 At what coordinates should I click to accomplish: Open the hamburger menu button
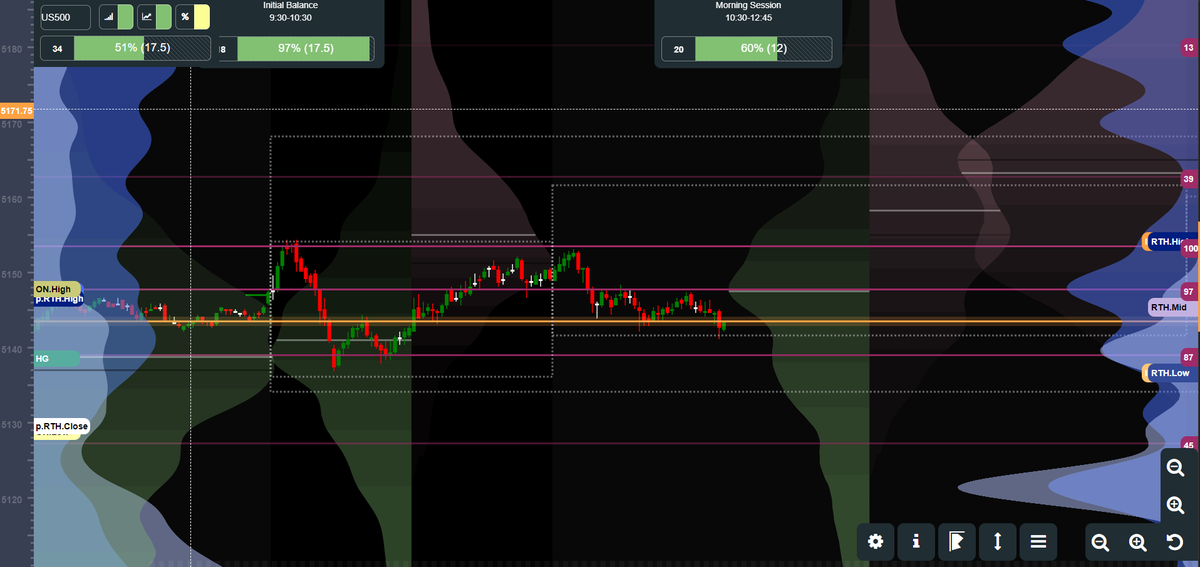(1038, 542)
